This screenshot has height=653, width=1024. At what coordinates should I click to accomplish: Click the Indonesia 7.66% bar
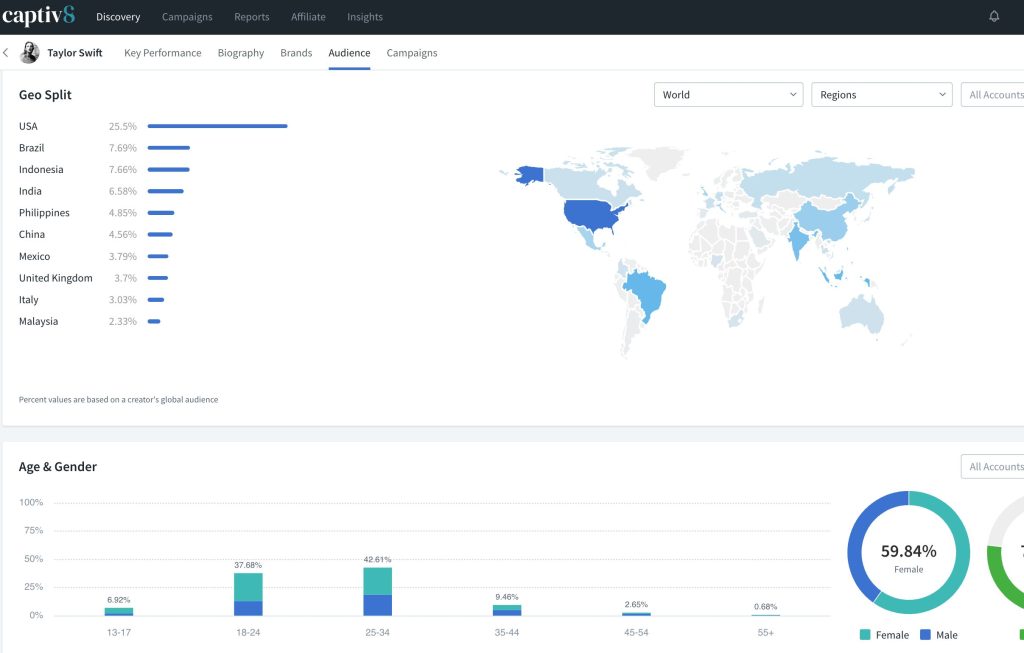tap(168, 169)
